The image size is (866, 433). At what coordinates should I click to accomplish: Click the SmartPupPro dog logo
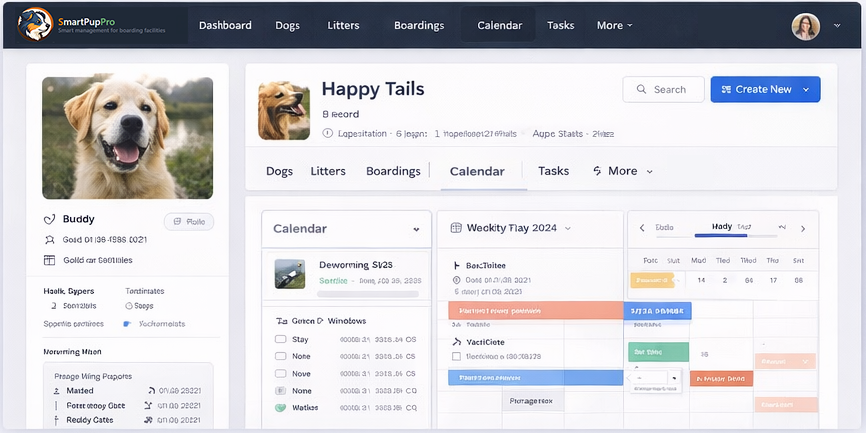35,24
